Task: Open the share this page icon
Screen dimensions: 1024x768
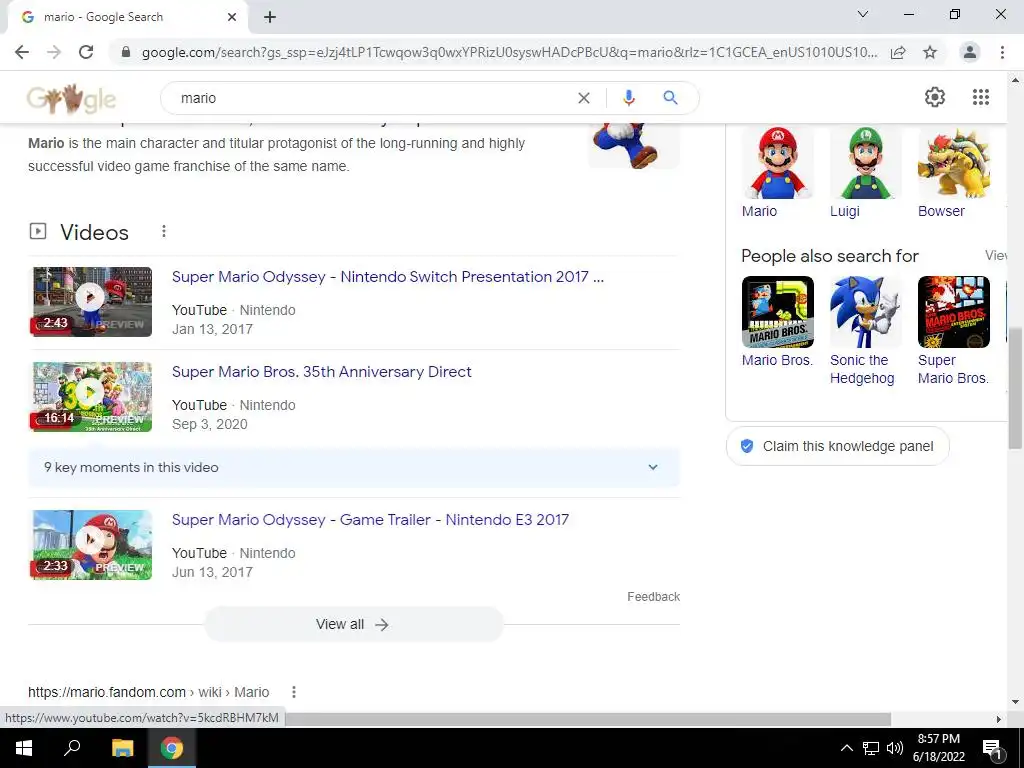Action: click(x=898, y=52)
